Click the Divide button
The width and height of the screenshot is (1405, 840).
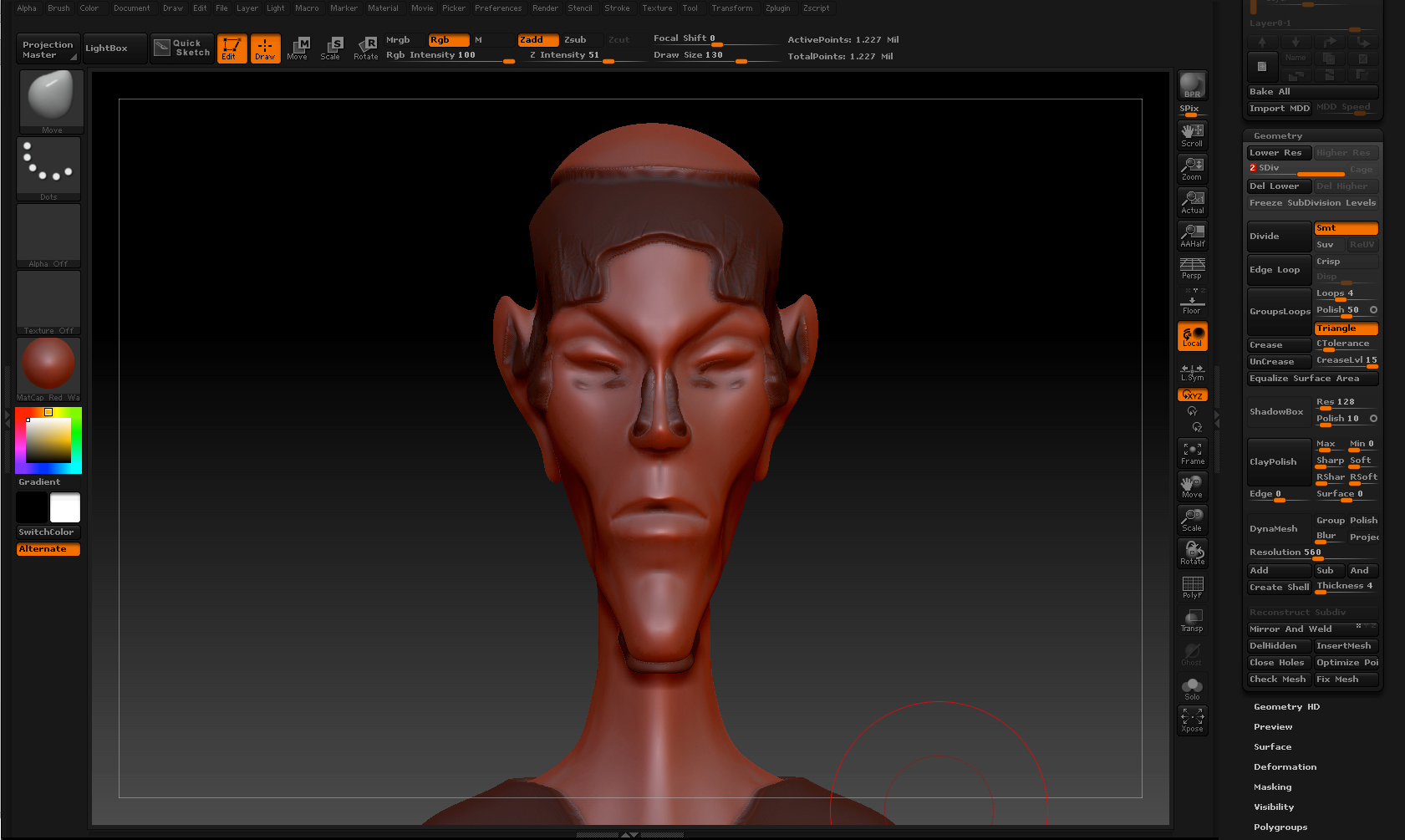point(1278,237)
